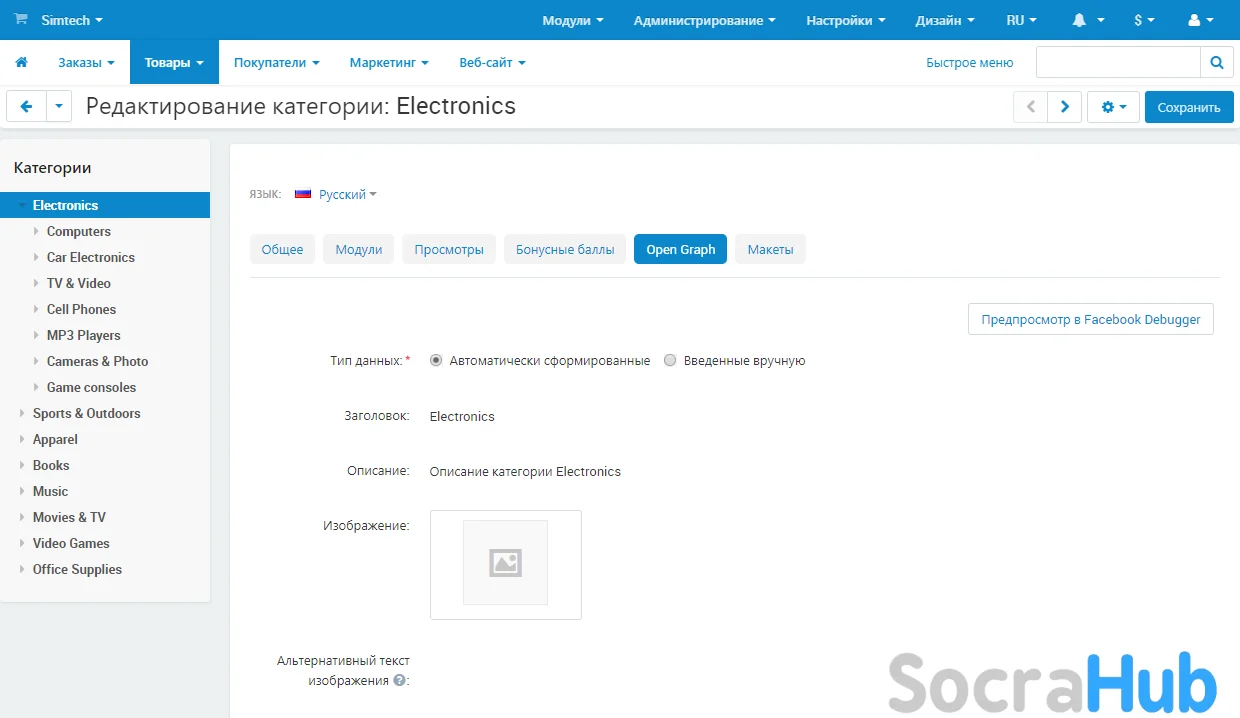Expand the Sports & Outdoors category
This screenshot has width=1240, height=718.
(x=23, y=413)
